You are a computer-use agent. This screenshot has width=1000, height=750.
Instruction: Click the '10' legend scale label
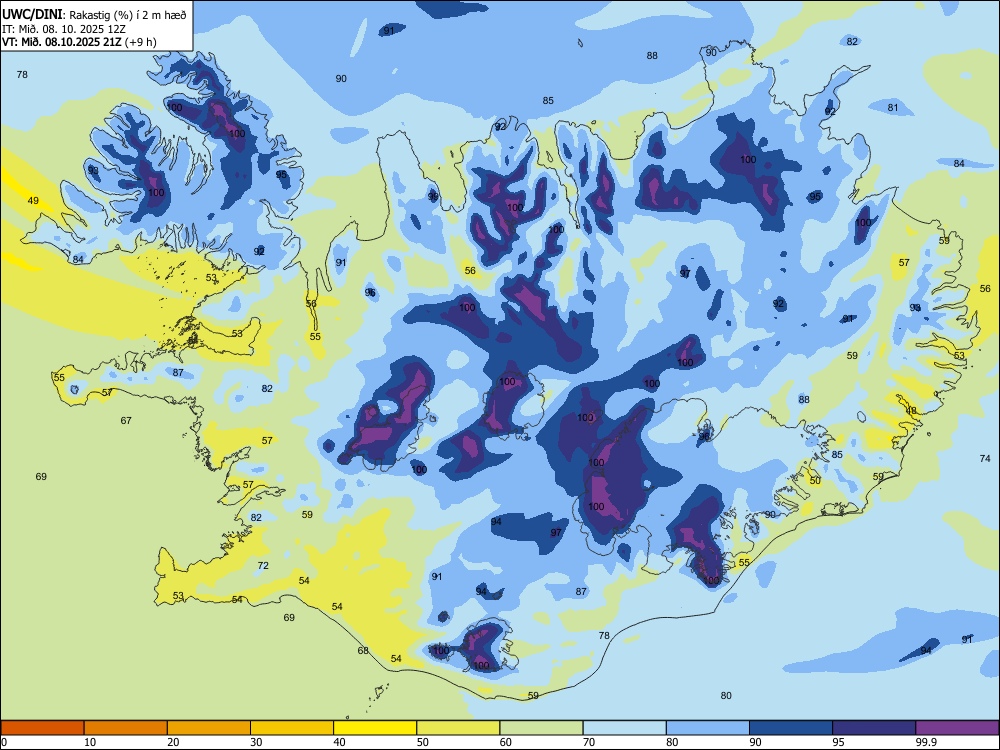[90, 742]
